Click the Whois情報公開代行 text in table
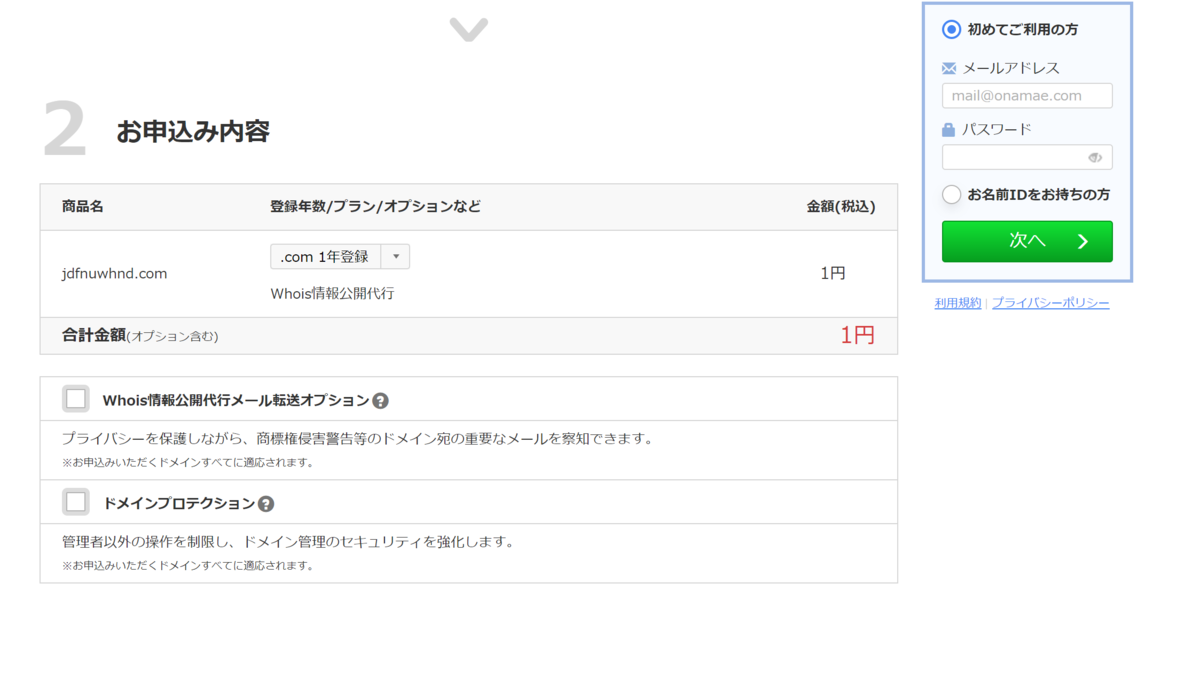Screen dimensions: 1200x677 332,294
